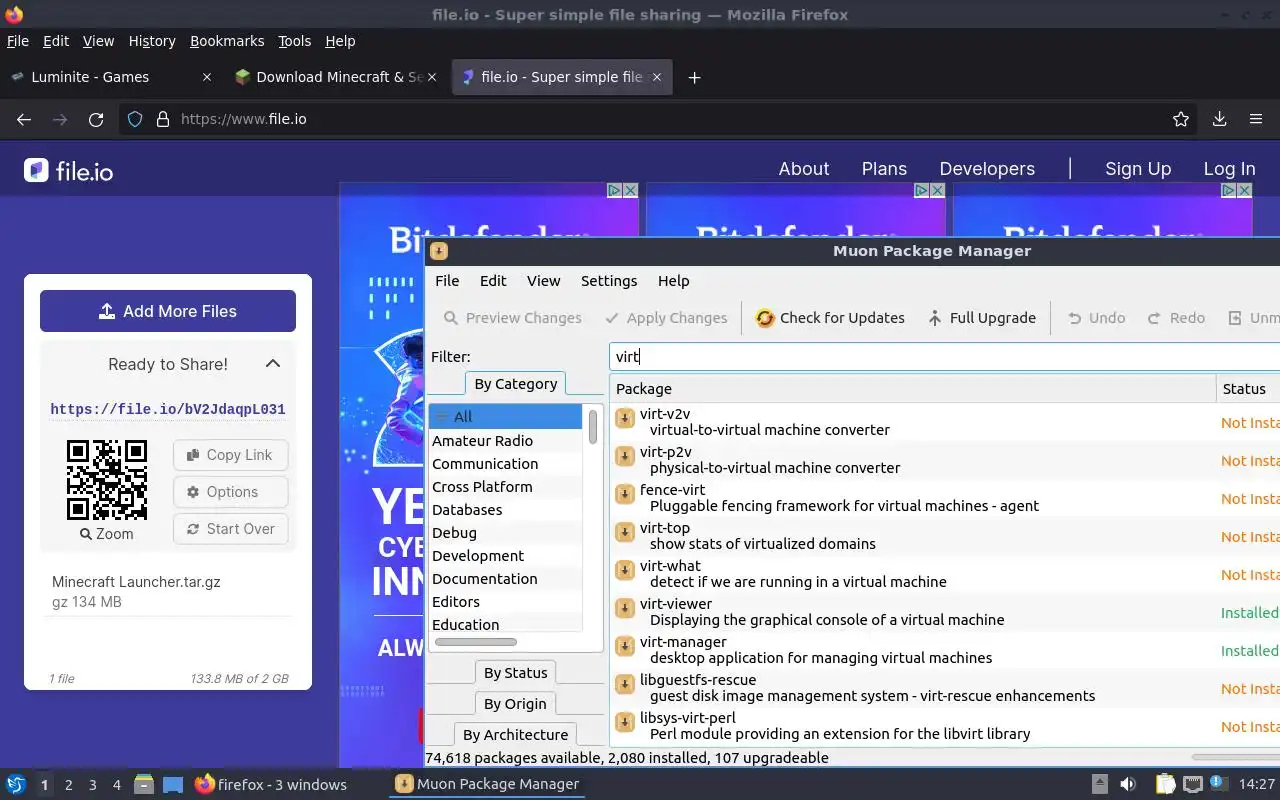The image size is (1280, 800).
Task: Click the clipboard icon in system tray
Action: click(1165, 784)
